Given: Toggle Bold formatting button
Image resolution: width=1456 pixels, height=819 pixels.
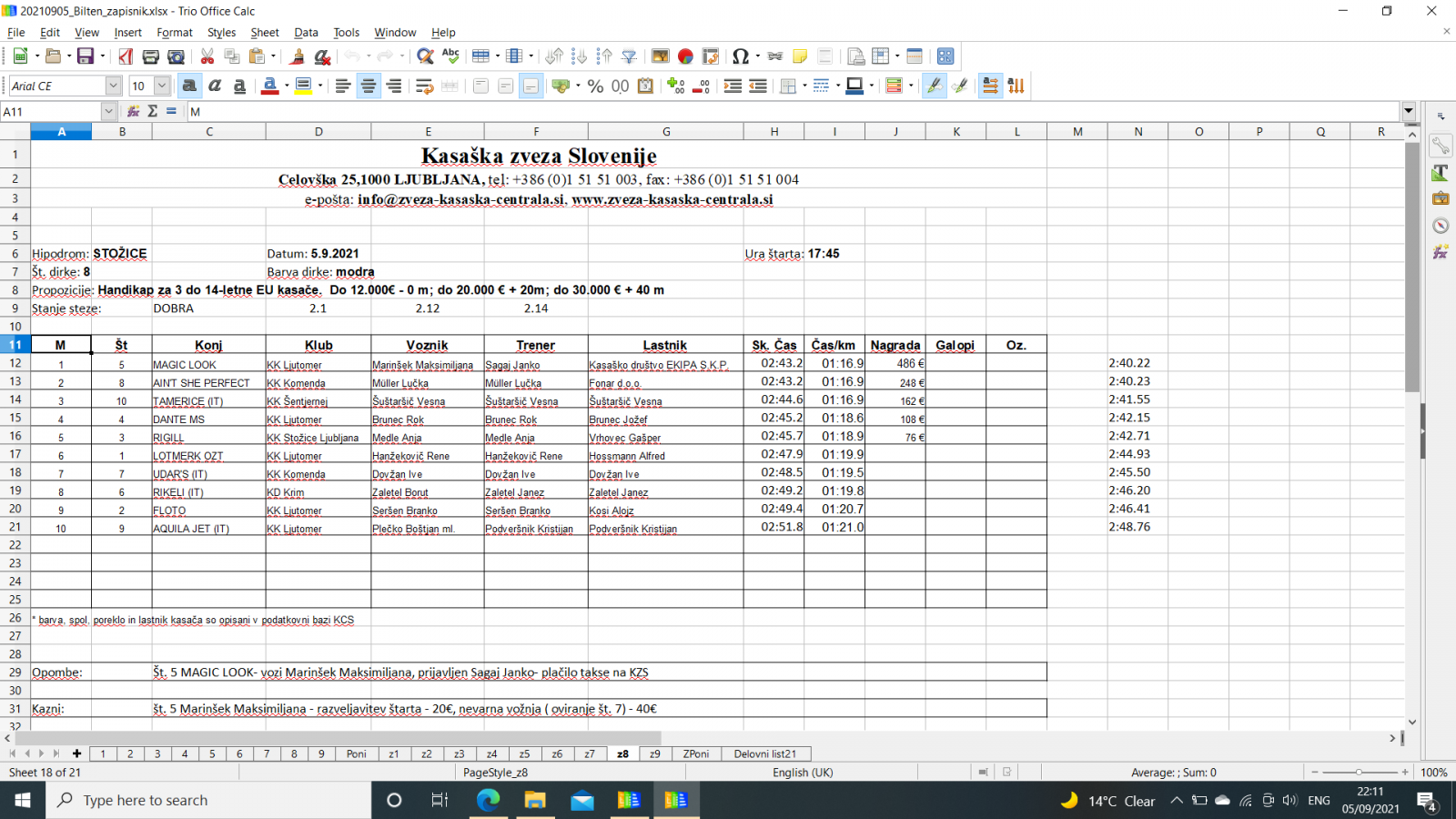Looking at the screenshot, I should [189, 86].
